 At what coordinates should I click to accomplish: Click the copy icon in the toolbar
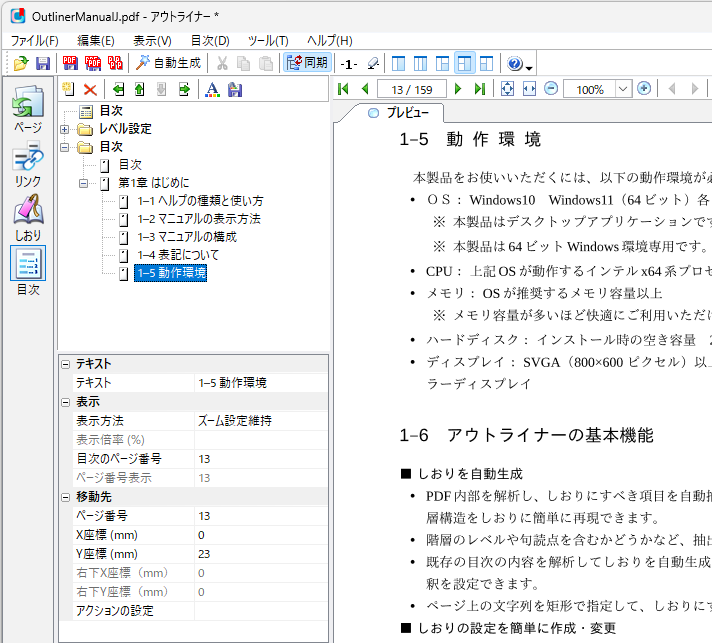(x=244, y=63)
